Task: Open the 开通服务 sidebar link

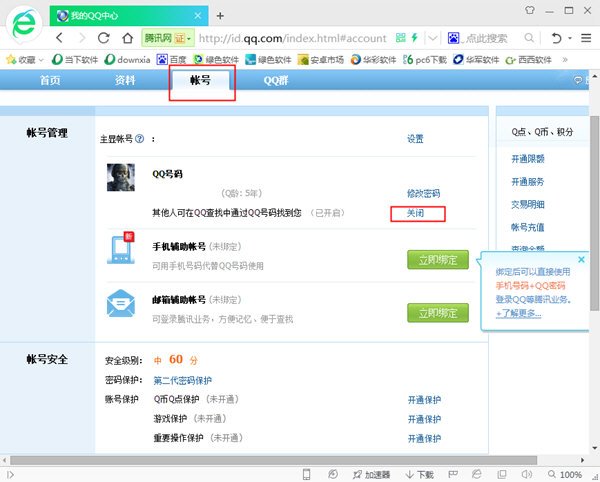Action: (x=528, y=182)
